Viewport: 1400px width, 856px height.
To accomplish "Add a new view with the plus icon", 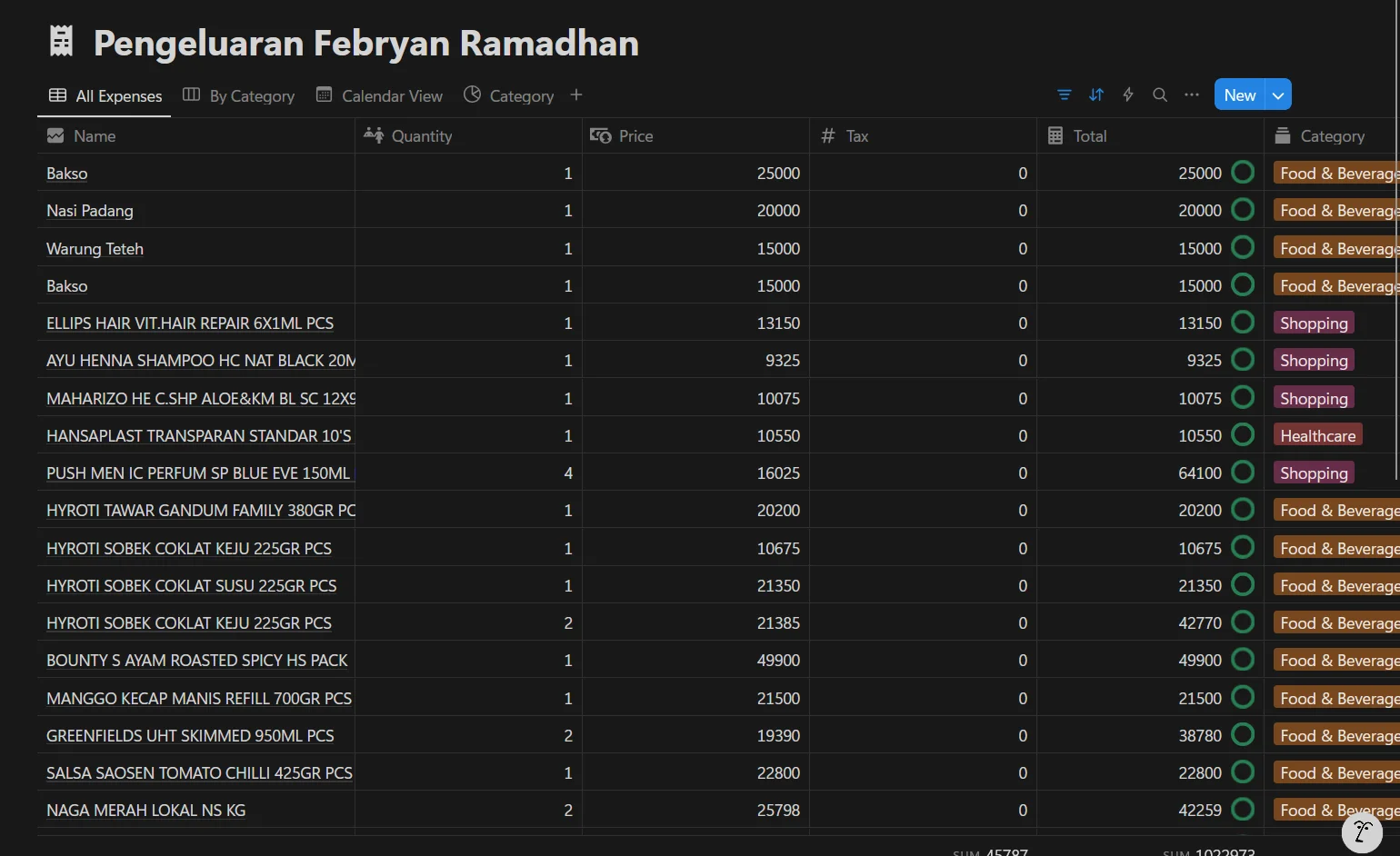I will [x=575, y=95].
